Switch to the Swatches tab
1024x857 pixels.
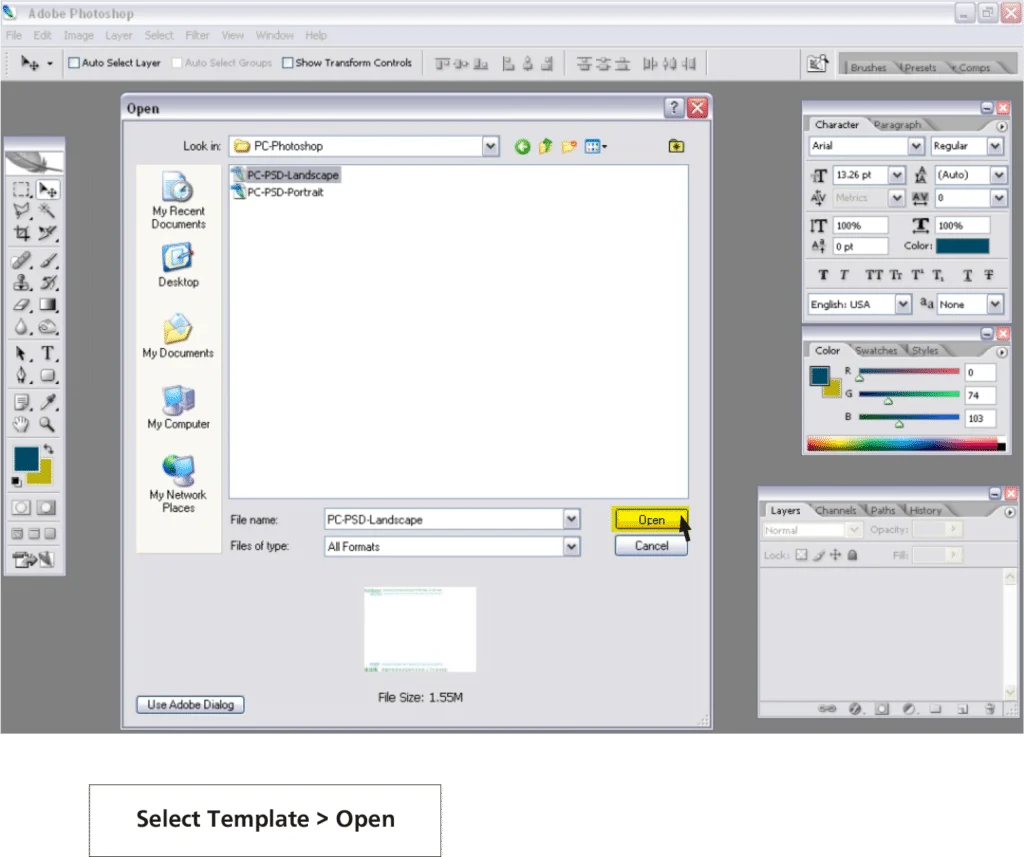pyautogui.click(x=876, y=351)
